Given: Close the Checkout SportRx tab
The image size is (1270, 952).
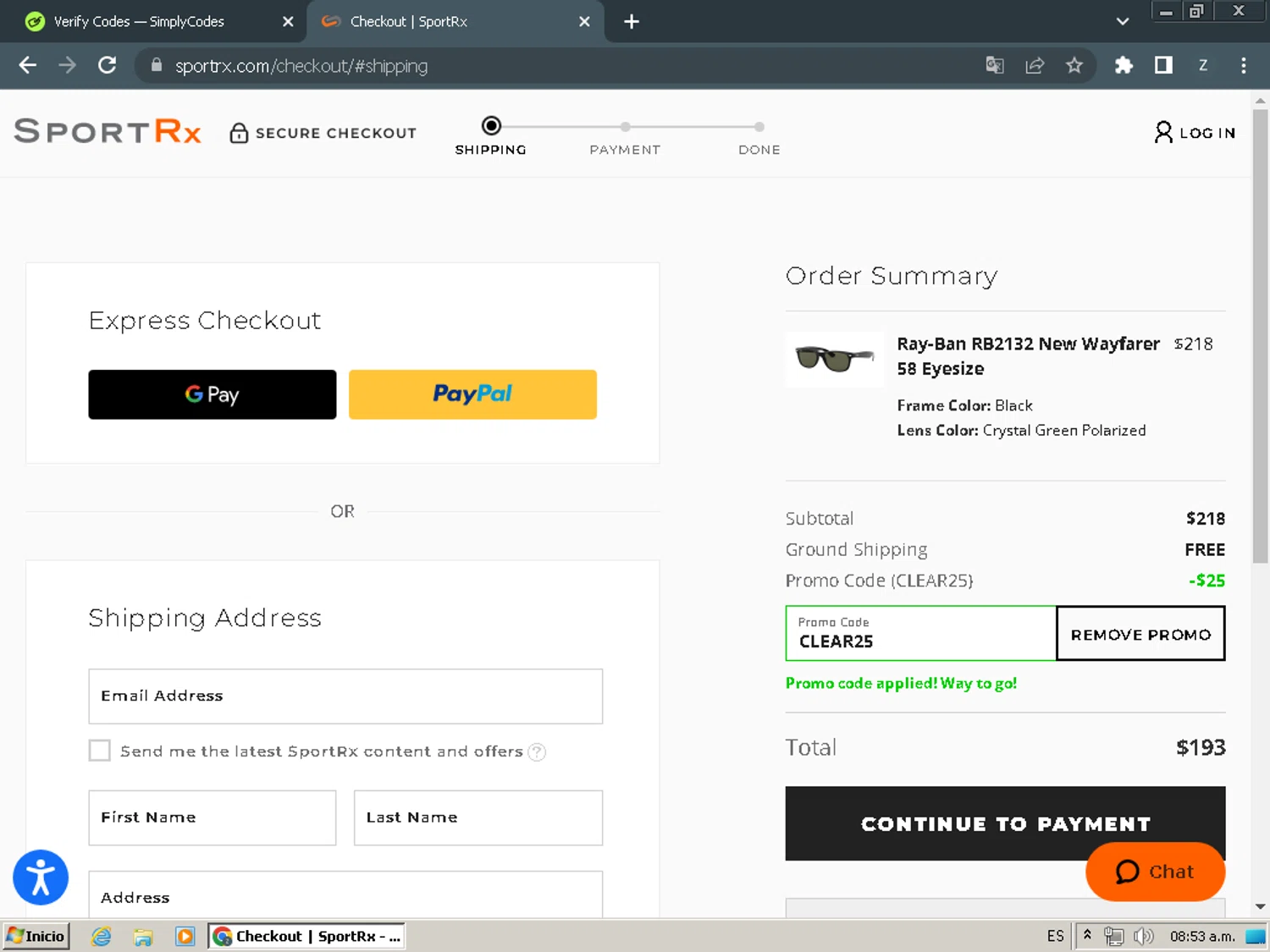Looking at the screenshot, I should click(x=584, y=21).
